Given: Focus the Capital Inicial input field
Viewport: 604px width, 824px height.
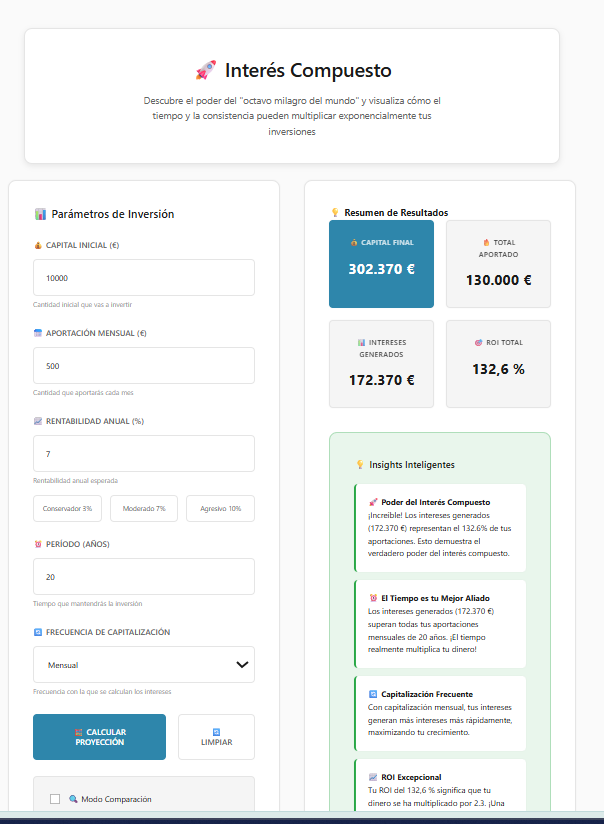Looking at the screenshot, I should click(x=143, y=278).
